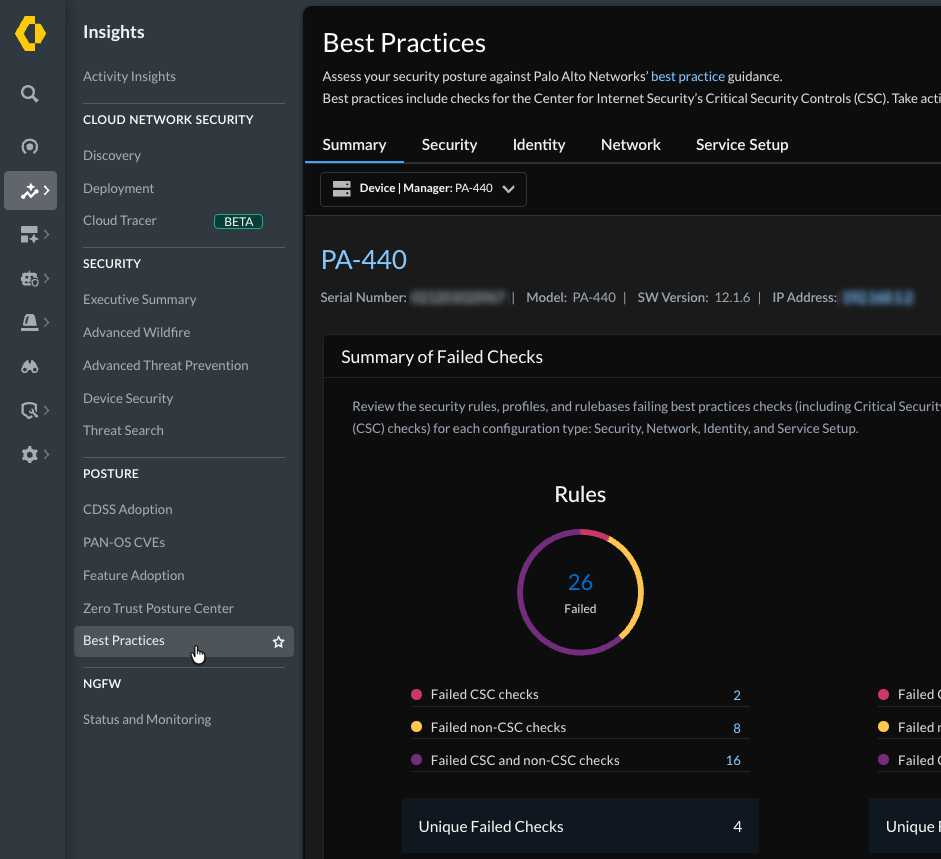
Task: Expand chevron beside settings gear icon
Action: click(x=47, y=454)
